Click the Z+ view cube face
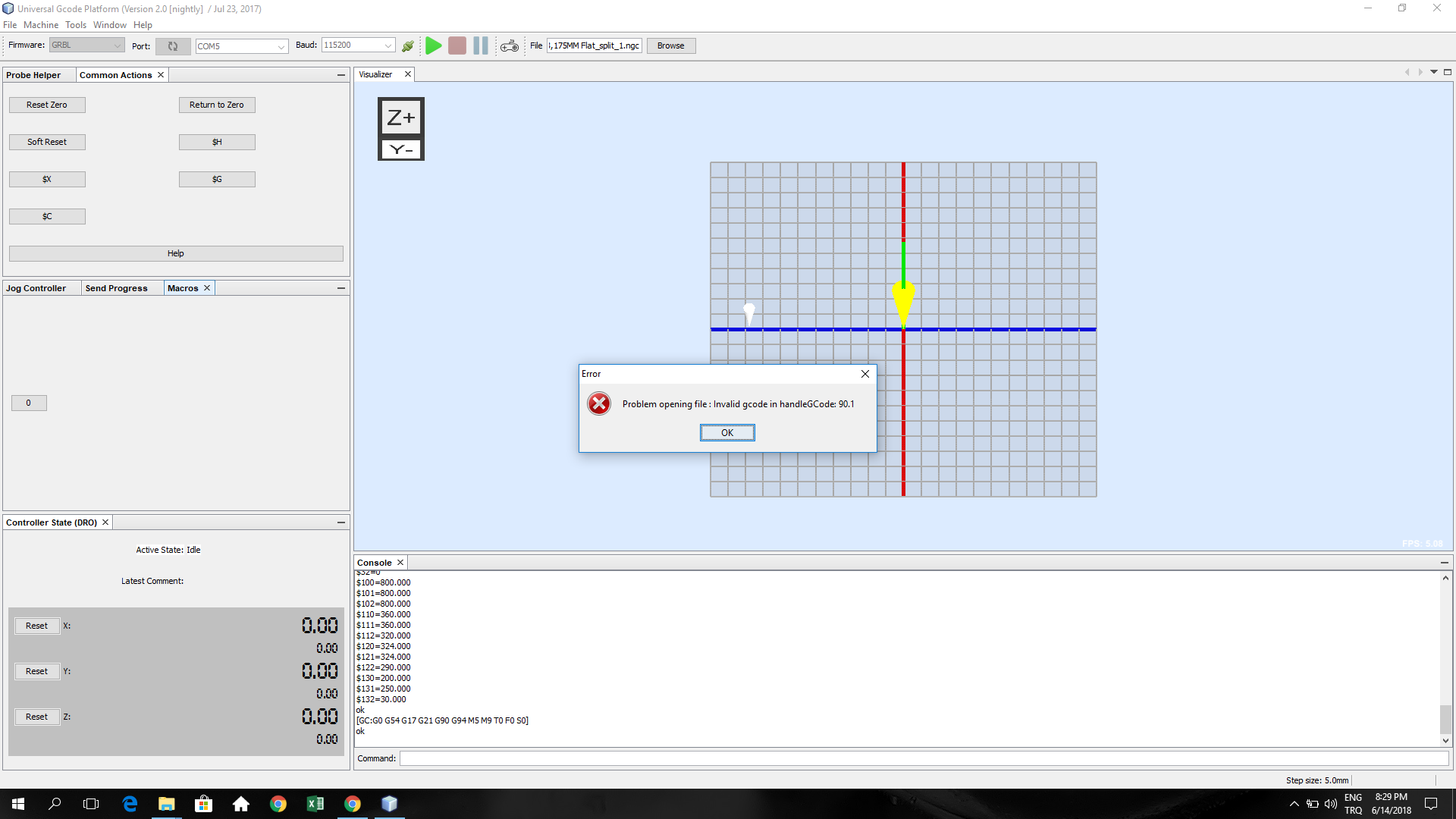Viewport: 1456px width, 819px height. coord(401,118)
